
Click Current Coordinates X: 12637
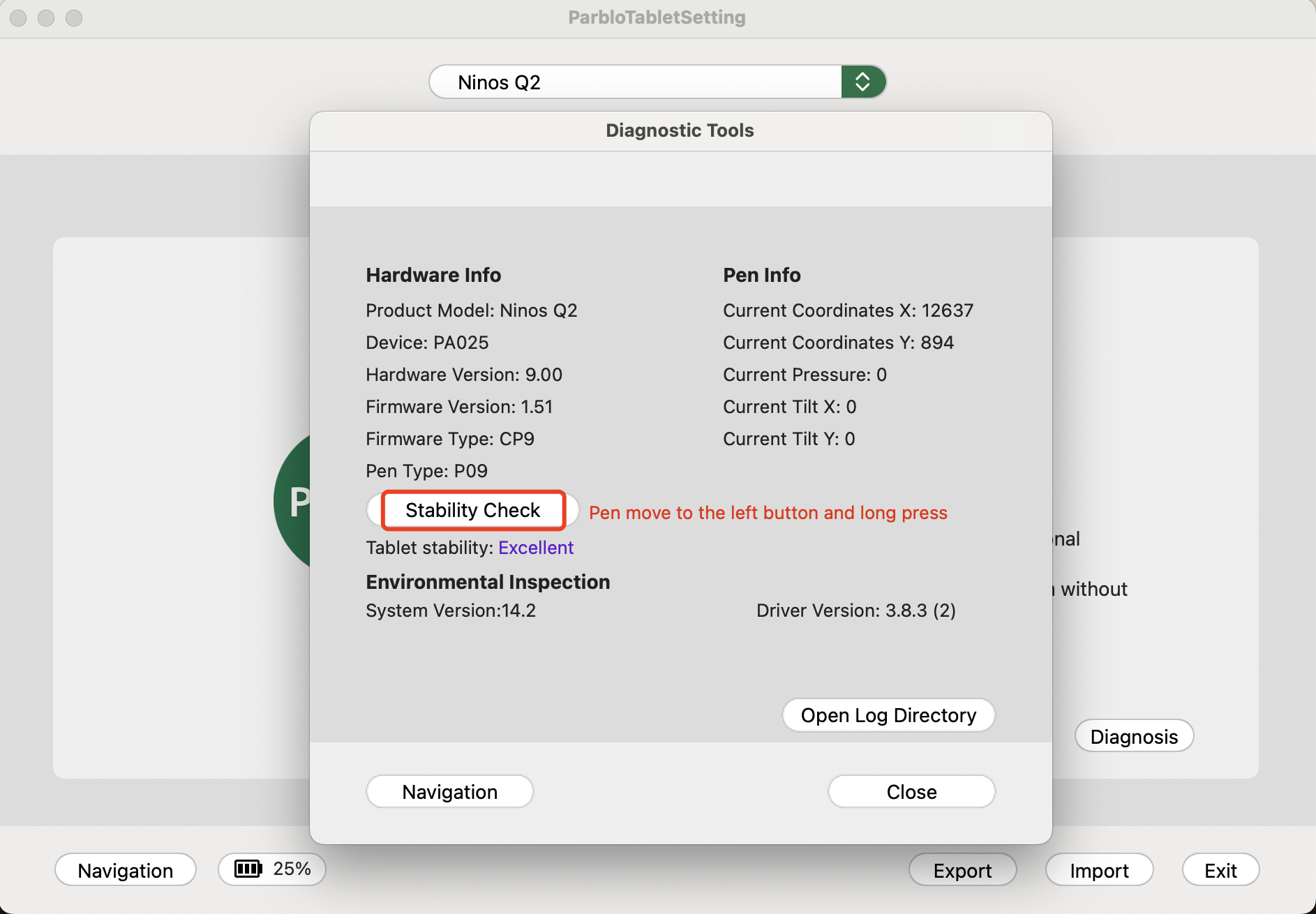point(848,310)
